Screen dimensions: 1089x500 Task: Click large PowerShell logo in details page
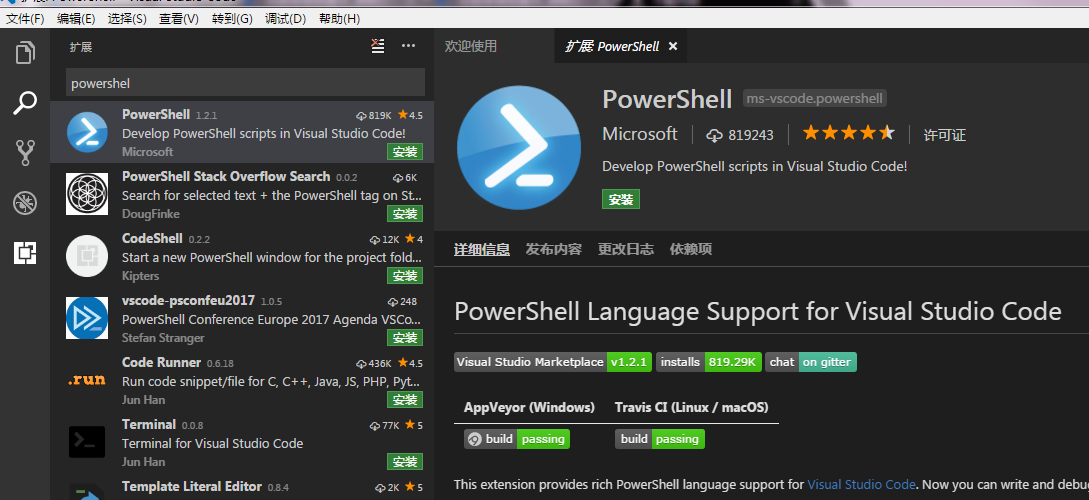tap(519, 148)
